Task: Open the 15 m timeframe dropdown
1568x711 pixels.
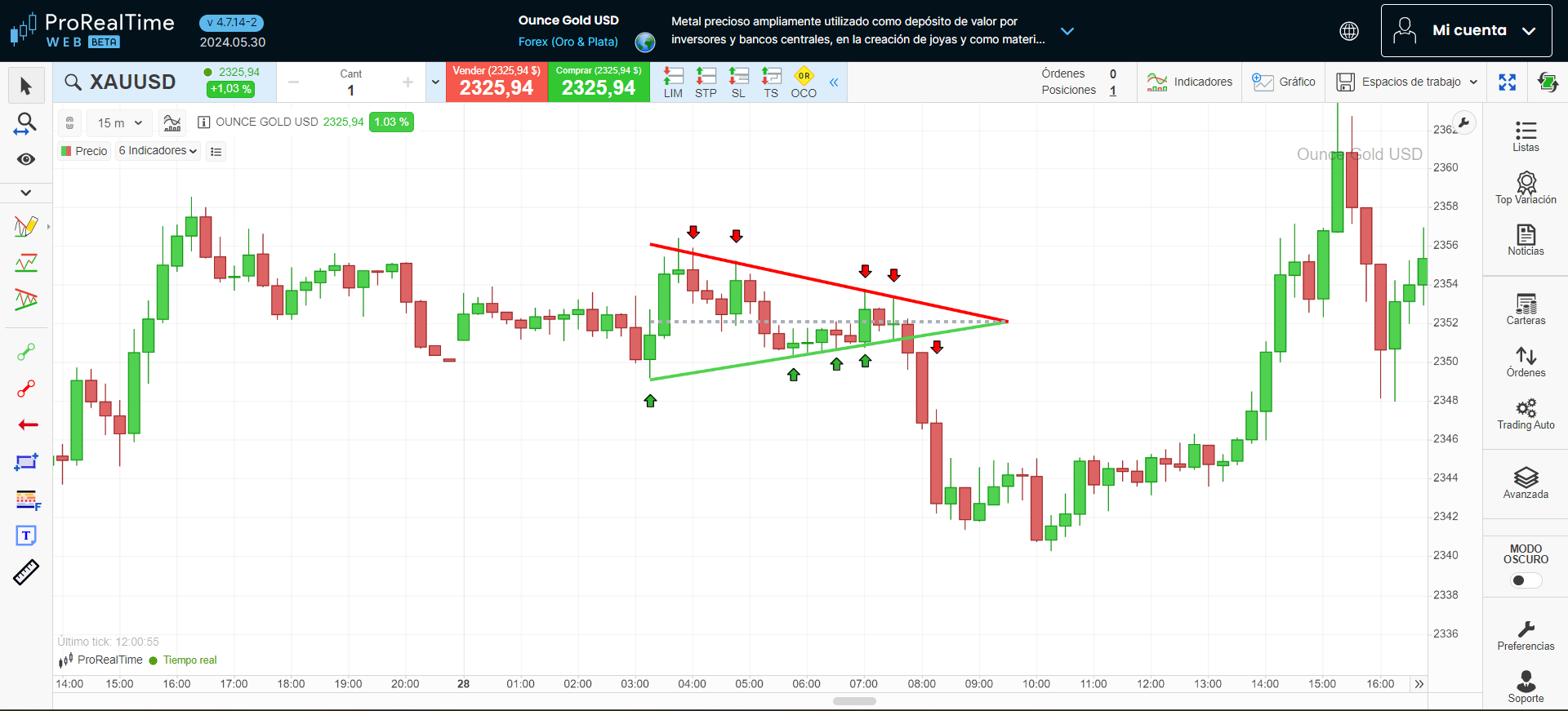Action: (120, 122)
